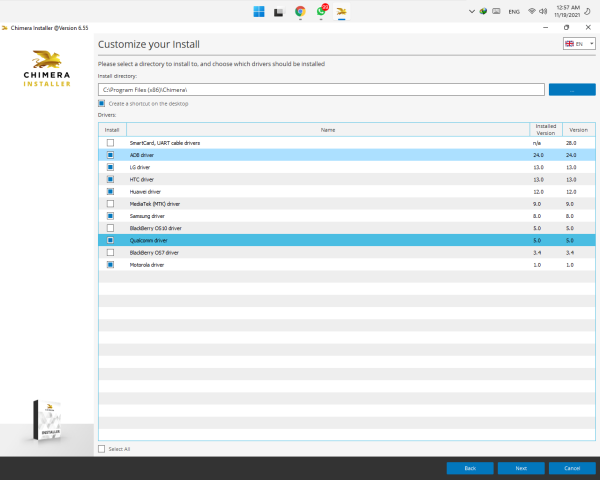The width and height of the screenshot is (600, 480).
Task: Toggle Create a shortcut on the desktop
Action: (x=101, y=103)
